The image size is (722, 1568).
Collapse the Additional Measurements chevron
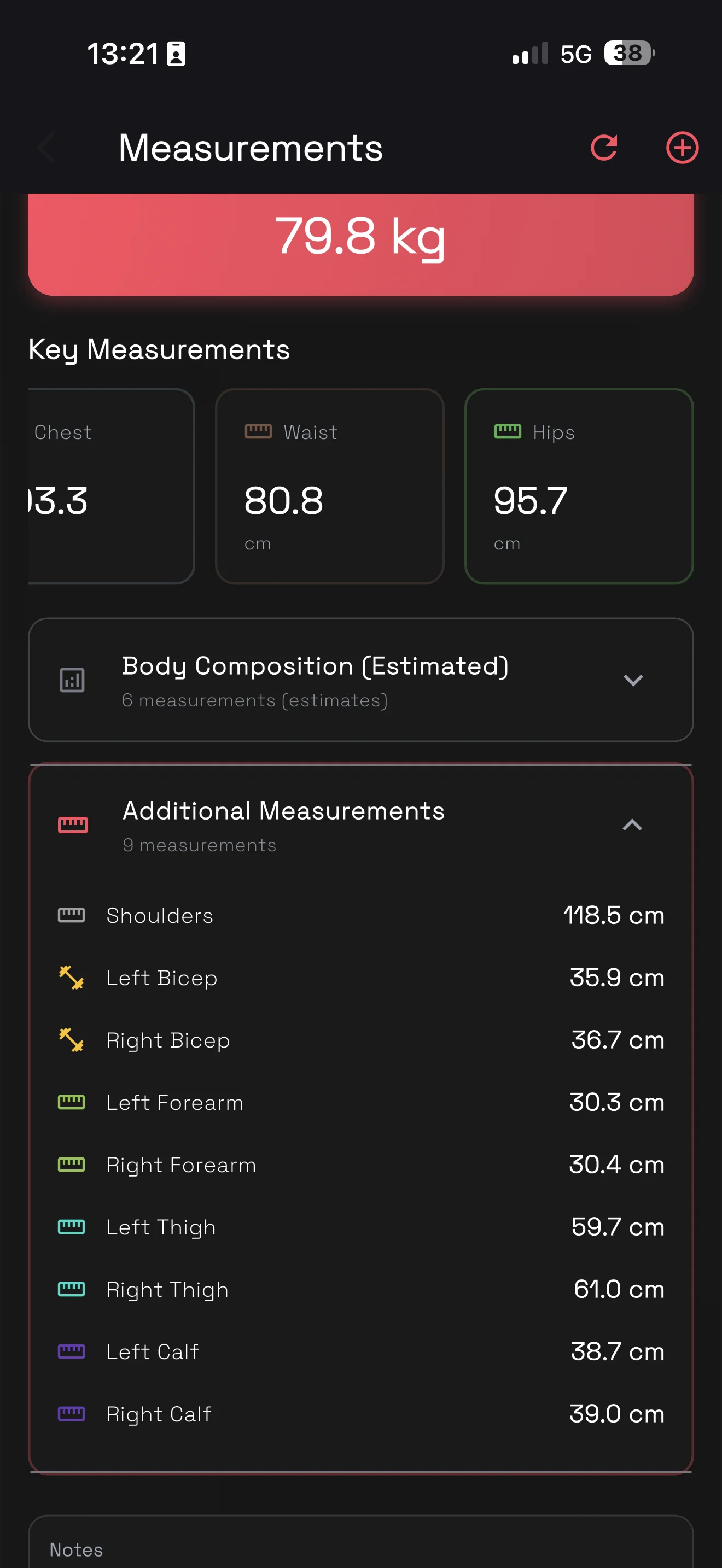click(632, 825)
